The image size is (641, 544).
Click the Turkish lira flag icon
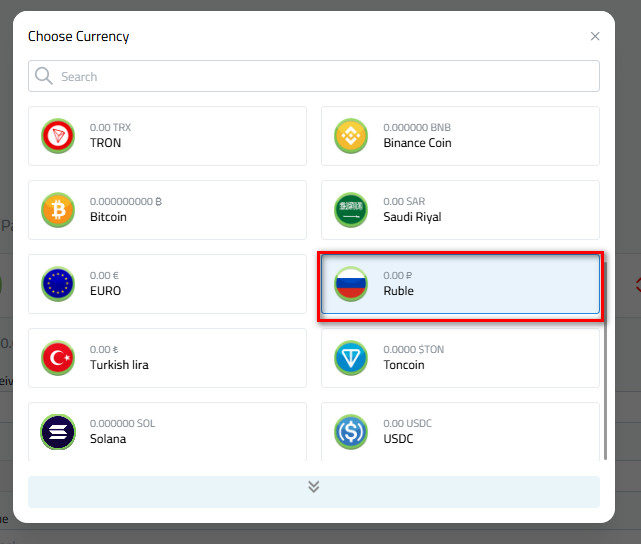(x=58, y=358)
